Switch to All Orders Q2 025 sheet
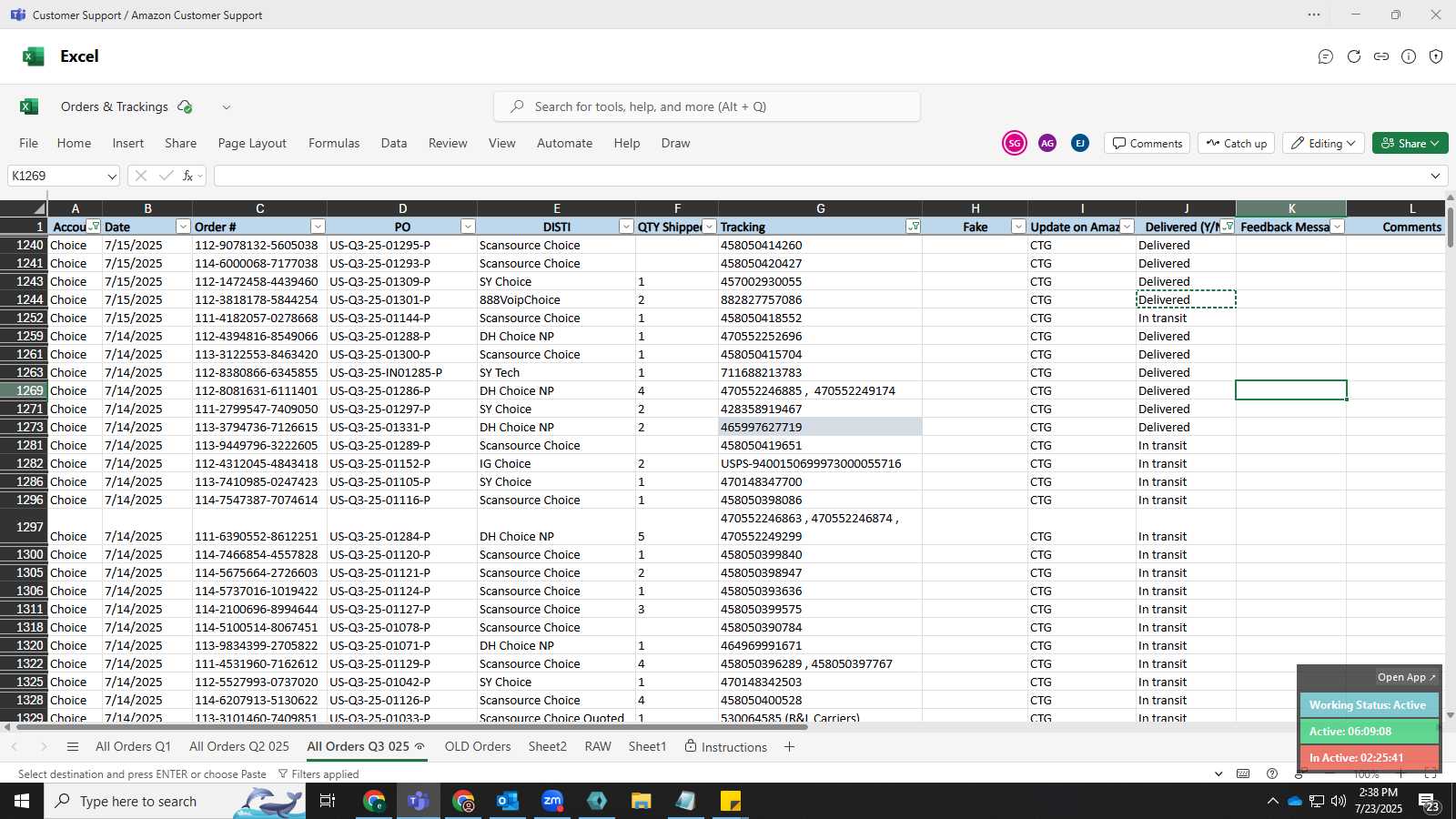The height and width of the screenshot is (819, 1456). point(239,747)
